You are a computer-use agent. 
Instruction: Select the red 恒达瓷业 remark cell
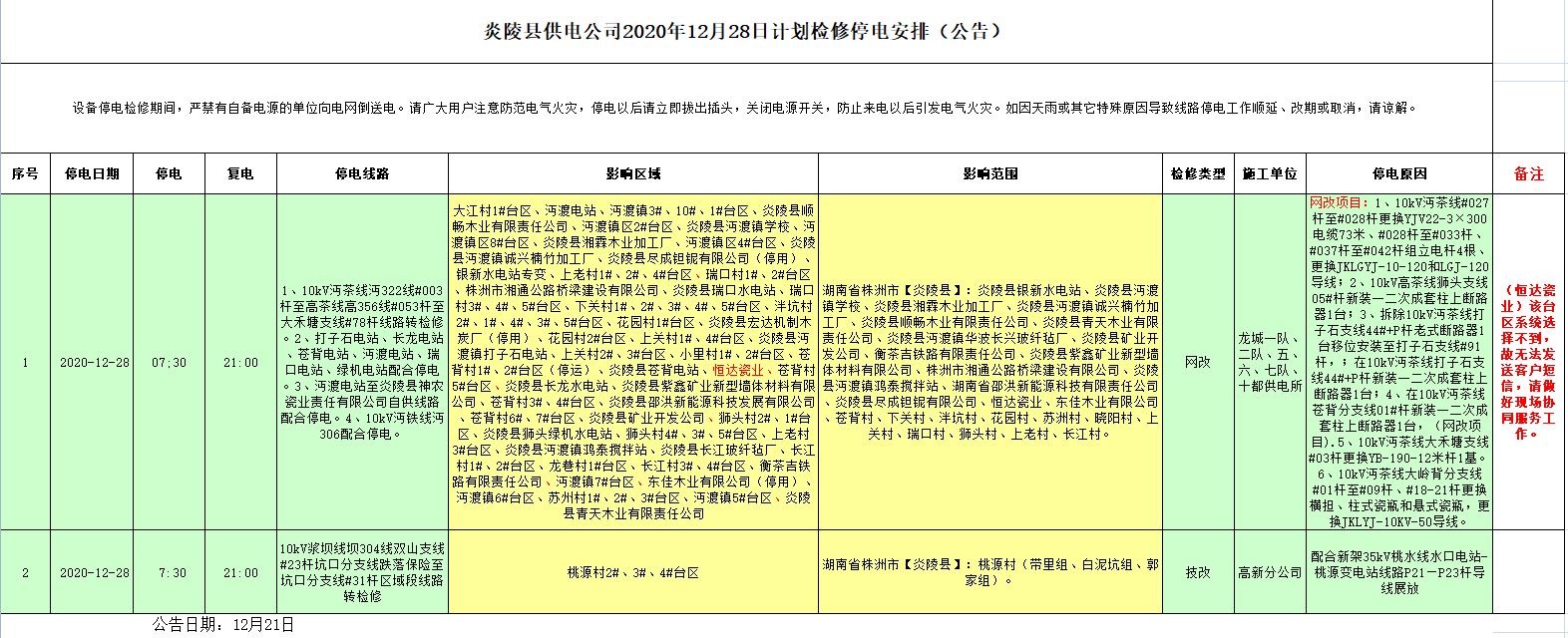pos(1529,363)
